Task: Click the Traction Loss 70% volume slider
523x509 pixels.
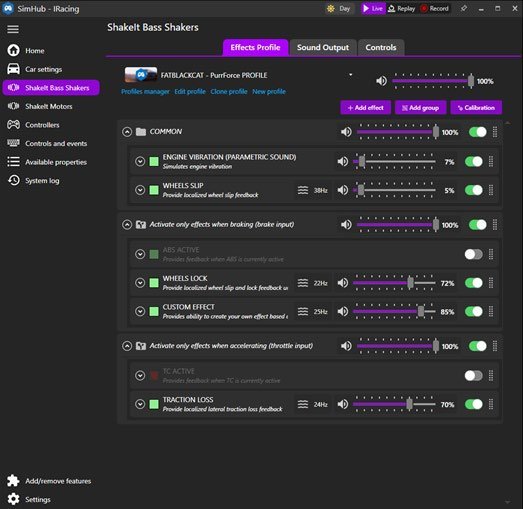Action: tap(394, 405)
